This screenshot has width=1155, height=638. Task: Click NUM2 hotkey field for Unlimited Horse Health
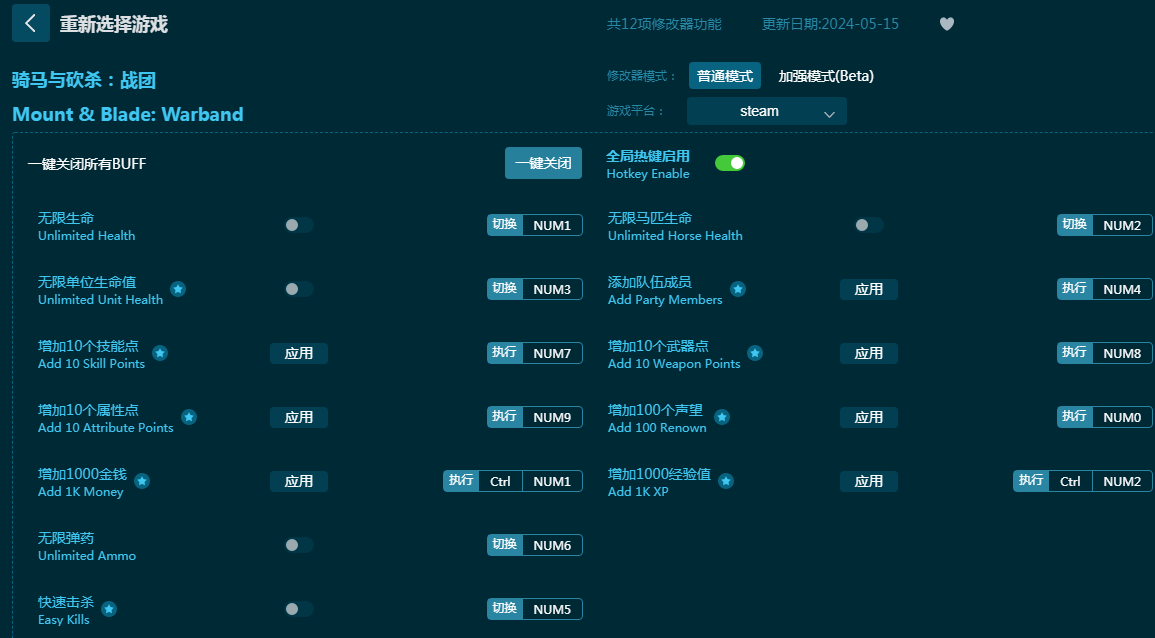tap(1123, 225)
